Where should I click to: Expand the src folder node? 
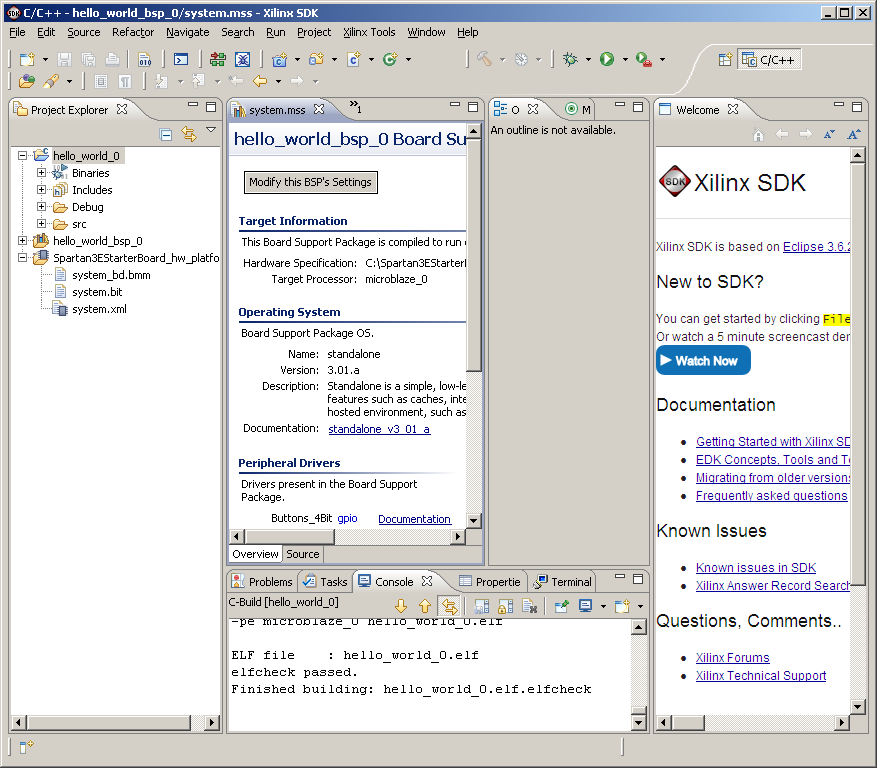pyautogui.click(x=41, y=224)
